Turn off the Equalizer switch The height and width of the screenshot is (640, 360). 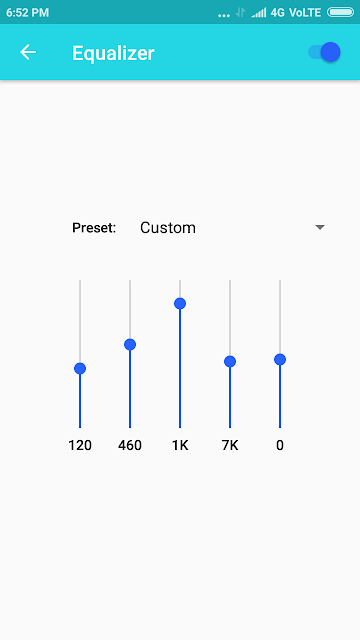(x=324, y=52)
